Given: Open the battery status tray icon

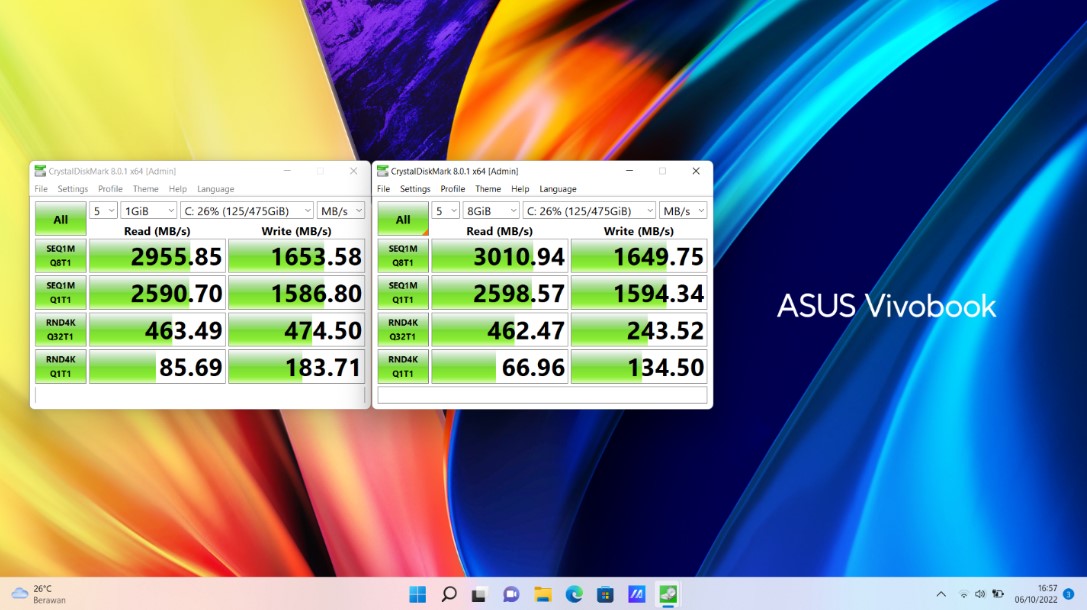Looking at the screenshot, I should (998, 594).
